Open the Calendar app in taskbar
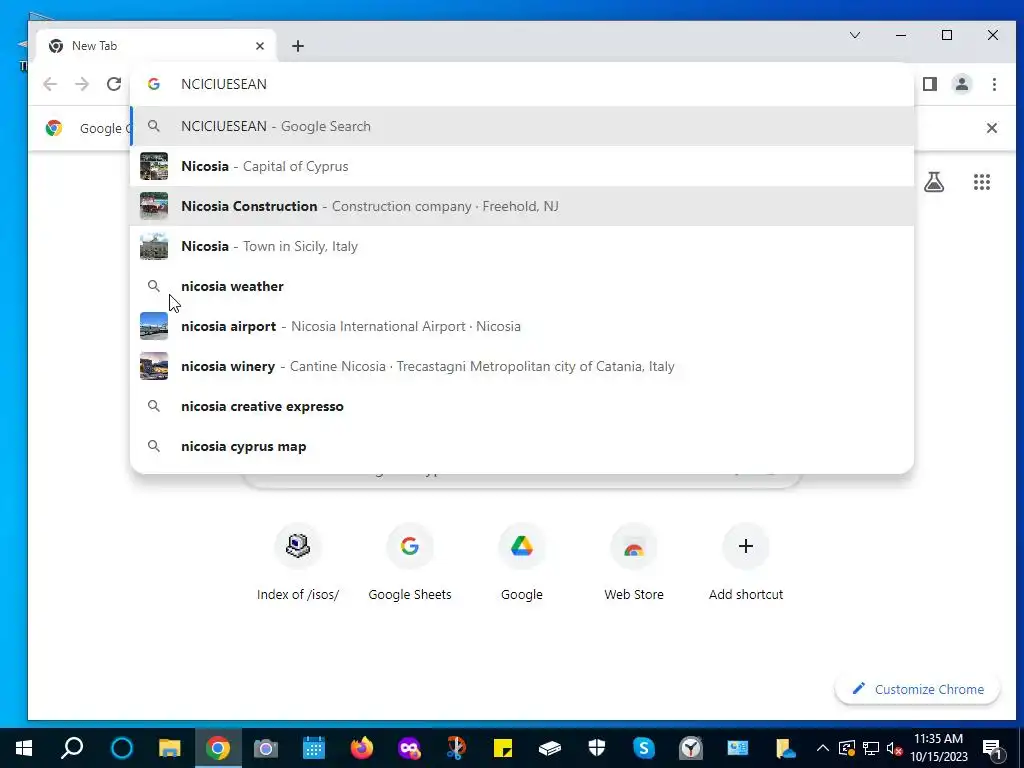 pos(314,748)
